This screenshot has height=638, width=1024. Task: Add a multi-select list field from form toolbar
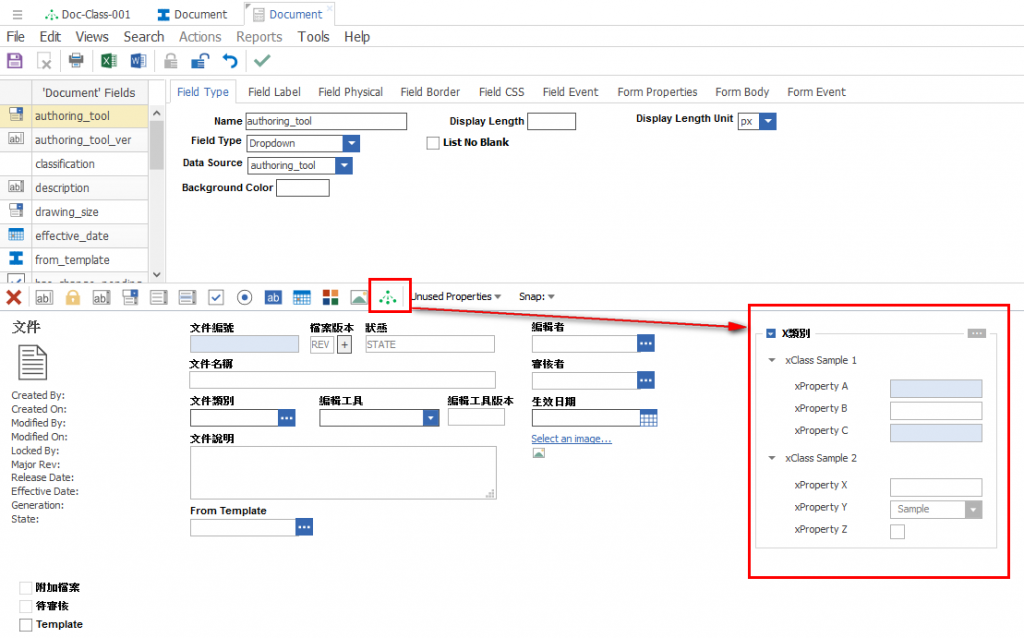(x=187, y=298)
